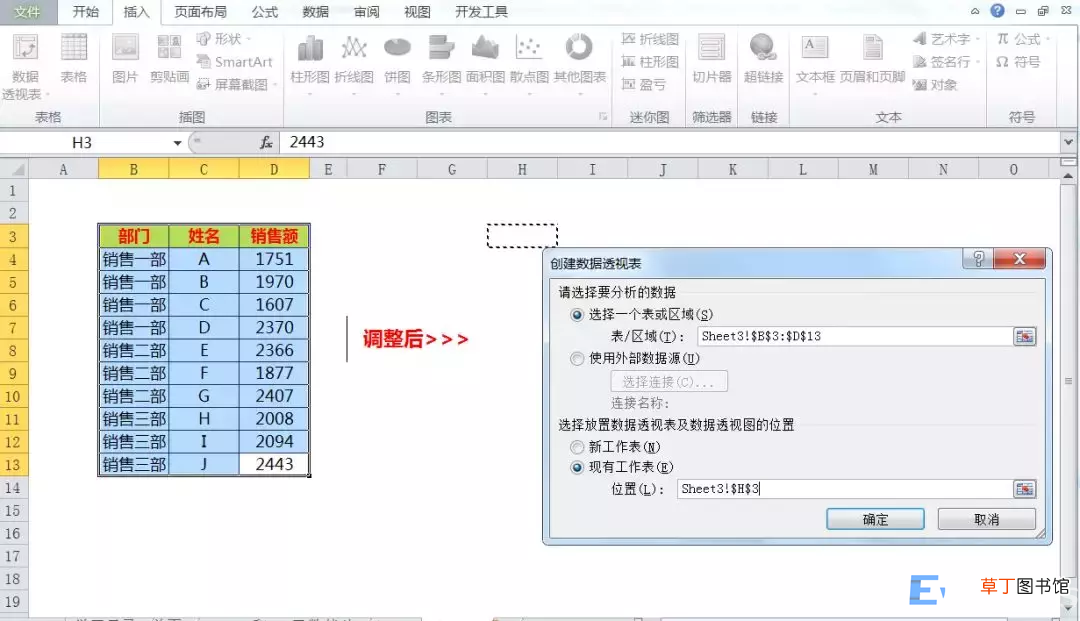Insert Column sparkline (柱形图) in 迷你图 group
This screenshot has height=621, width=1080.
(x=650, y=62)
